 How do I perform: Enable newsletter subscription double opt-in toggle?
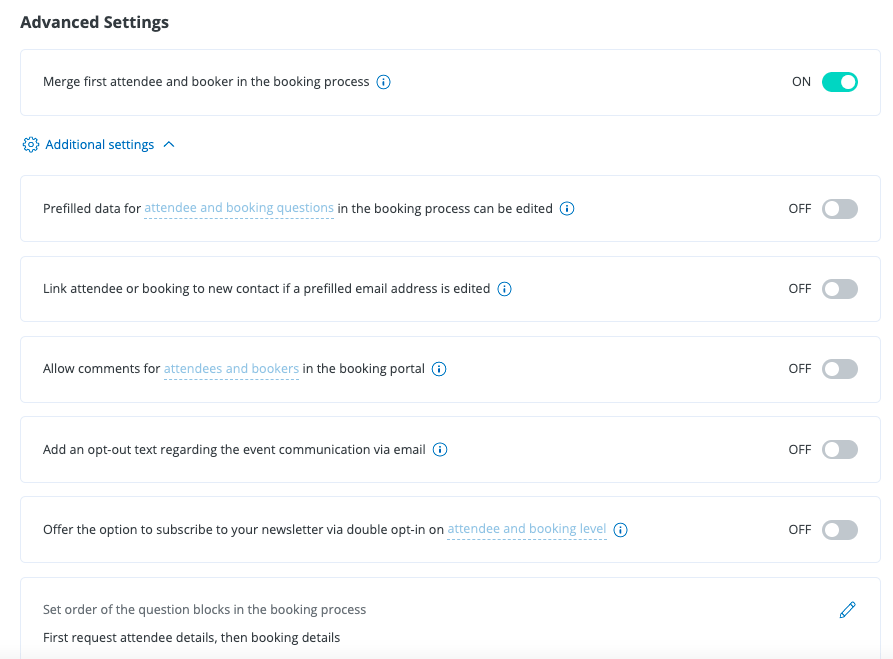point(839,530)
